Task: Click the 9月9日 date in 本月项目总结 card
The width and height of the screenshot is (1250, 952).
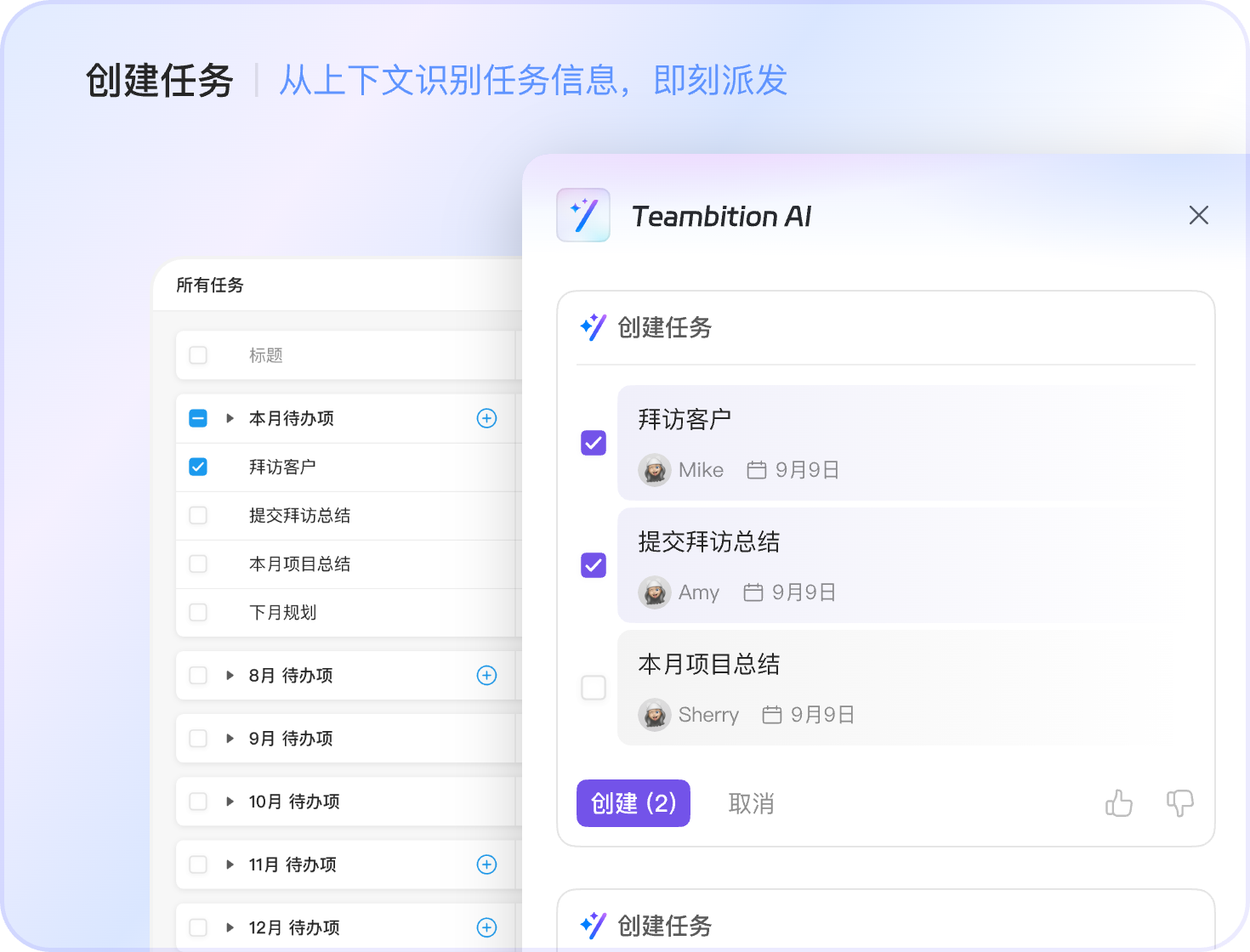Action: [822, 715]
